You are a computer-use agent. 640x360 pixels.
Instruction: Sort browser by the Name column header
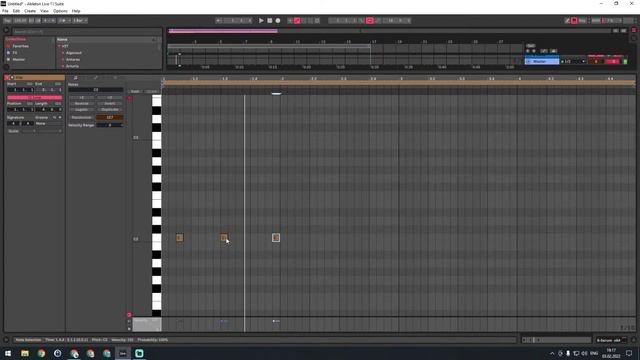coord(106,40)
